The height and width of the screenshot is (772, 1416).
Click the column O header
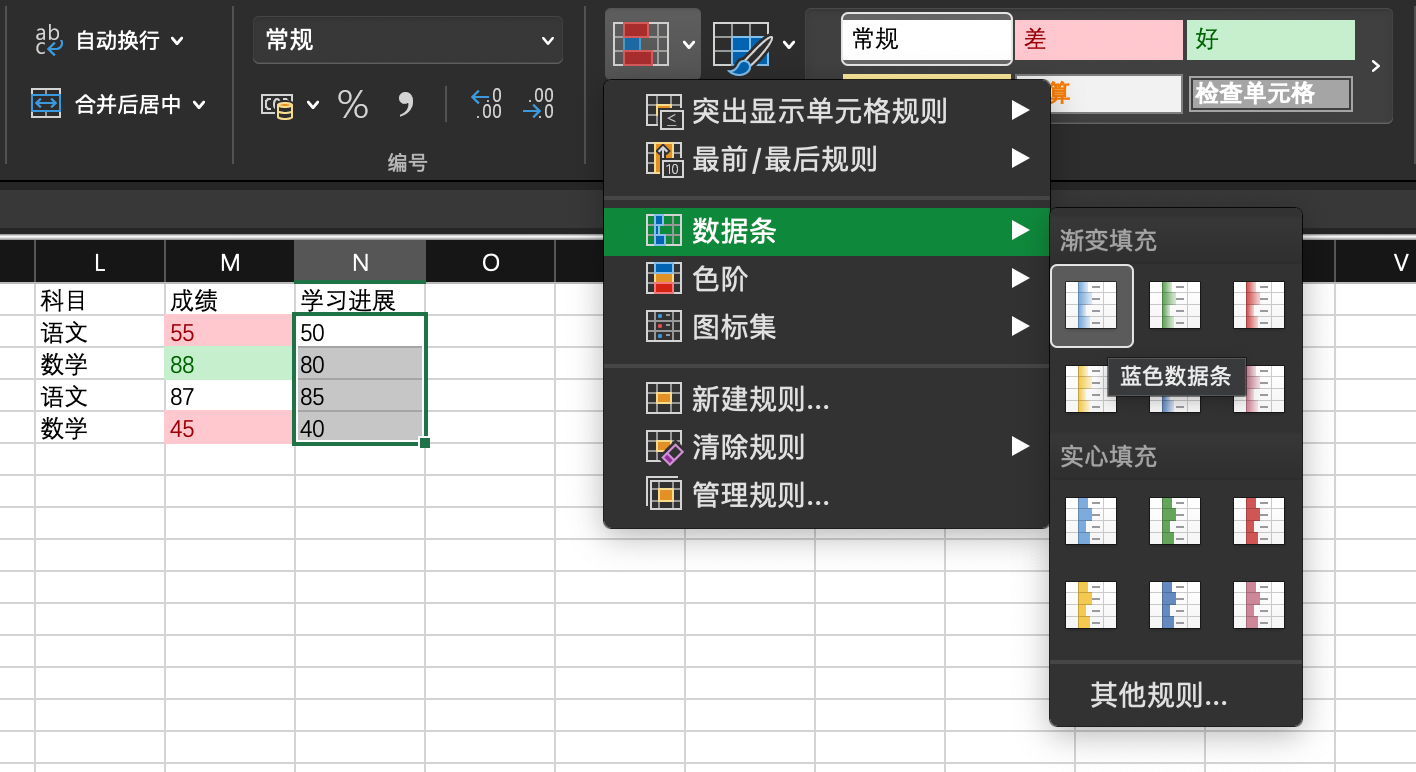[490, 262]
